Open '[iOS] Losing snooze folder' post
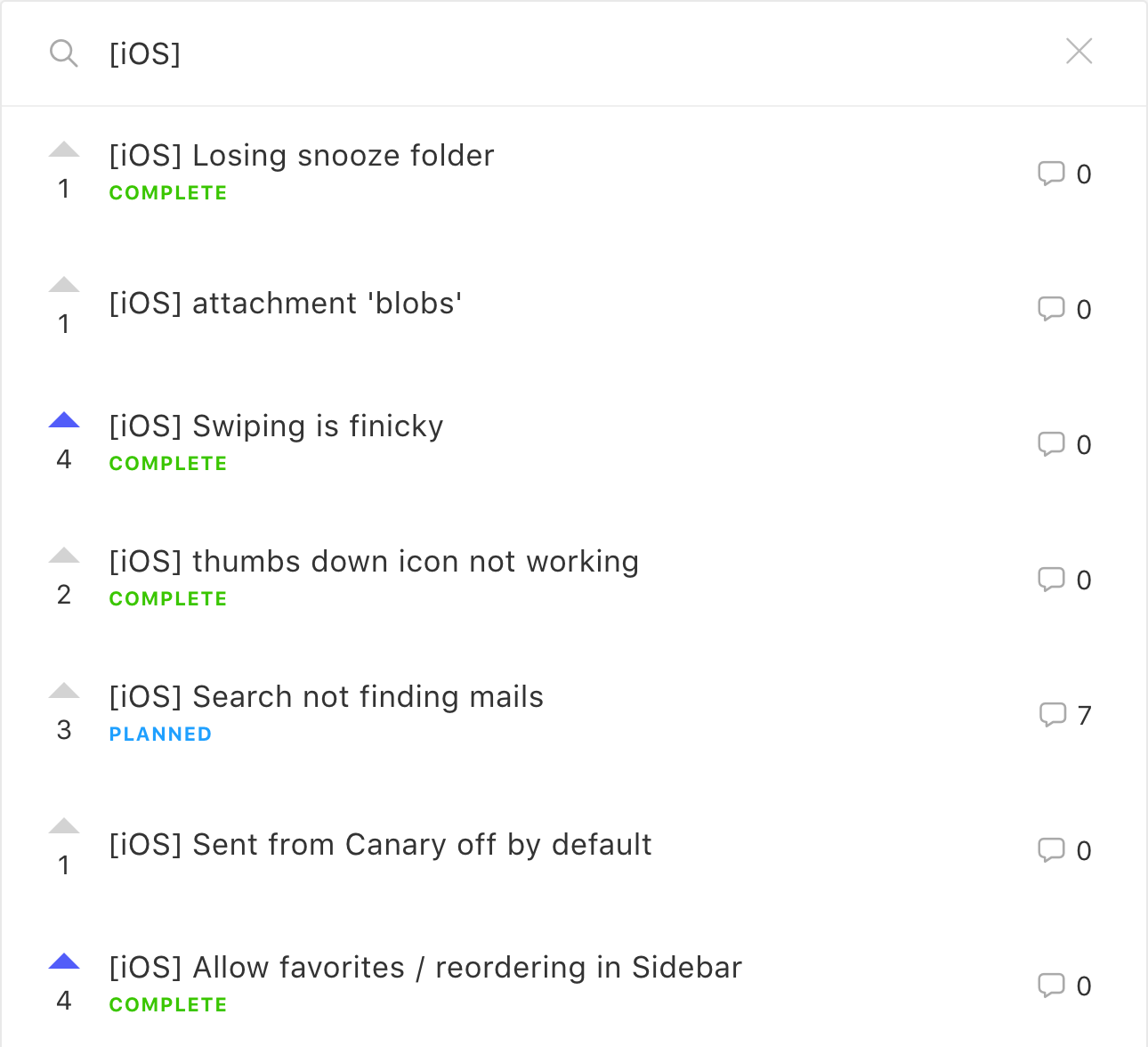Viewport: 1148px width, 1047px height. point(302,156)
